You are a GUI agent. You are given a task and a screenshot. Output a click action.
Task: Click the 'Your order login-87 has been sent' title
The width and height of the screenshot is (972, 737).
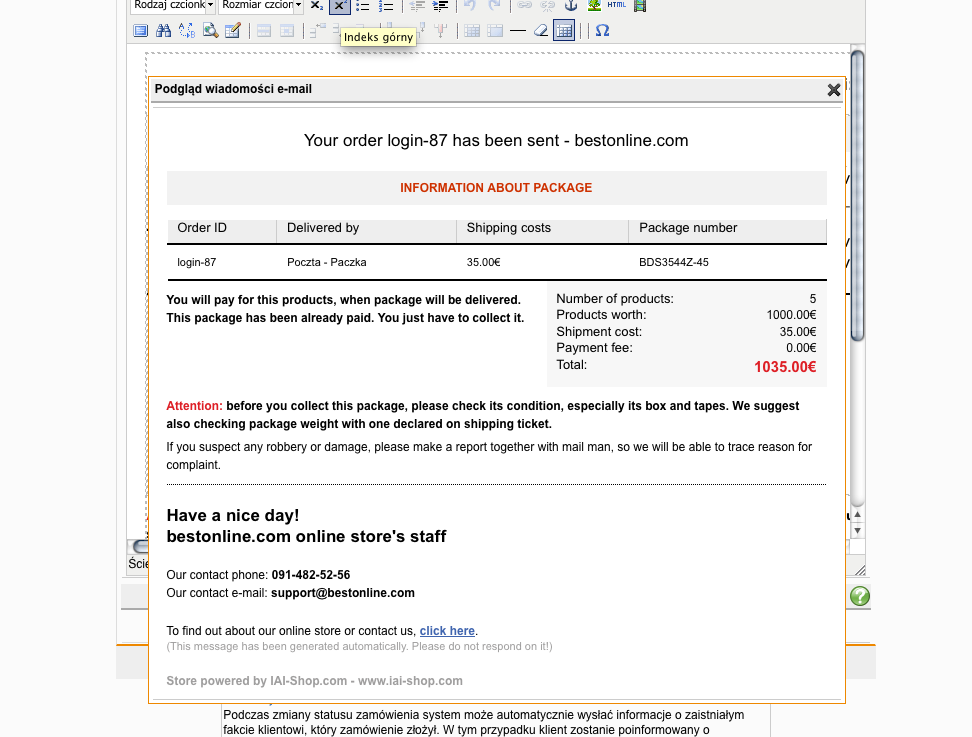(x=496, y=141)
